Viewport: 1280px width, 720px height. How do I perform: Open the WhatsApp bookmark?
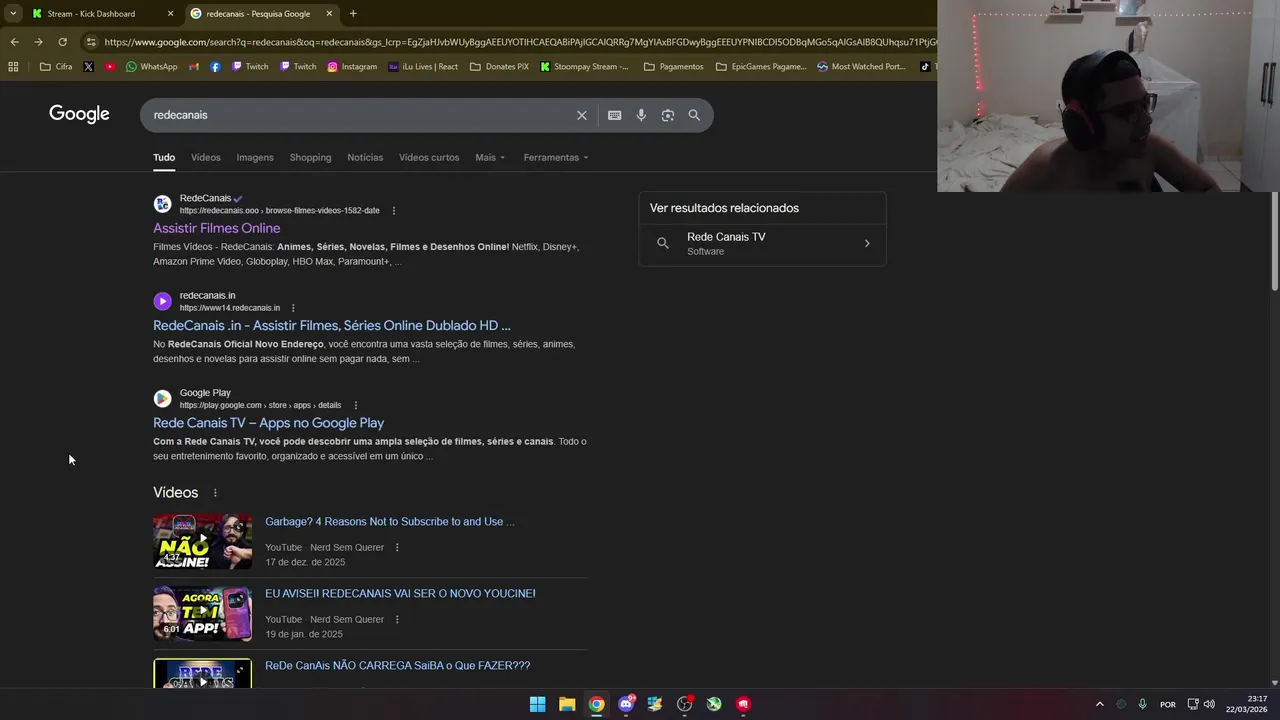click(x=151, y=67)
